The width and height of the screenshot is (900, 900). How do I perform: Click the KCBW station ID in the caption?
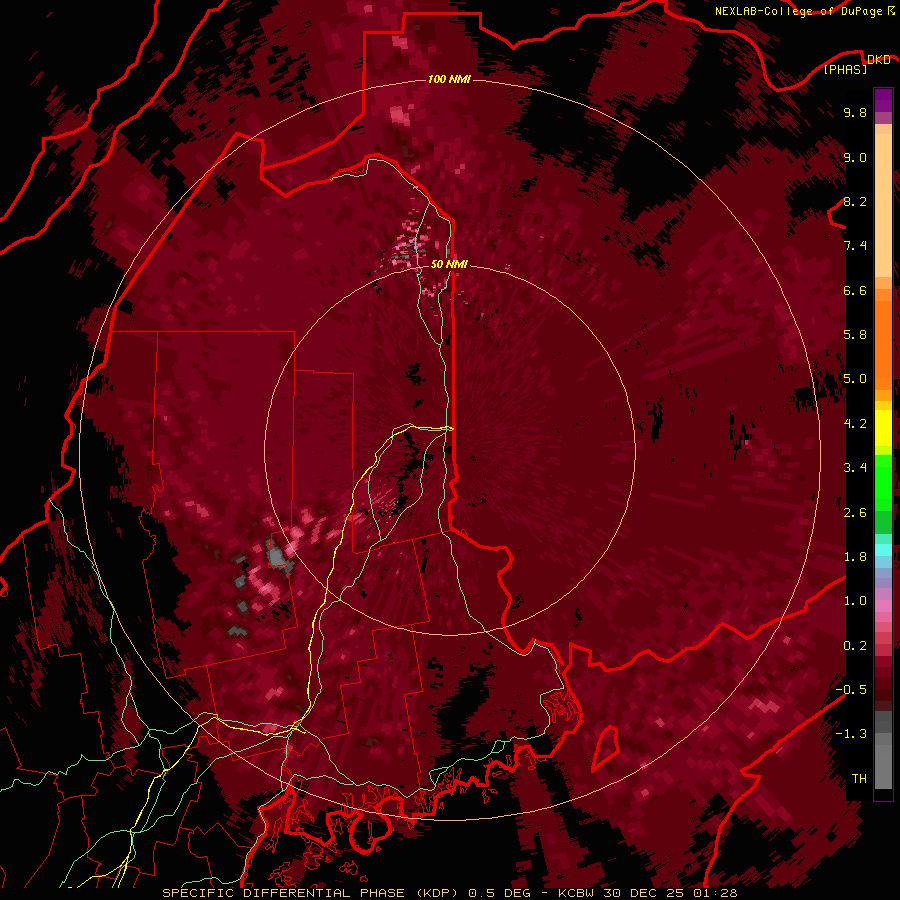point(575,893)
